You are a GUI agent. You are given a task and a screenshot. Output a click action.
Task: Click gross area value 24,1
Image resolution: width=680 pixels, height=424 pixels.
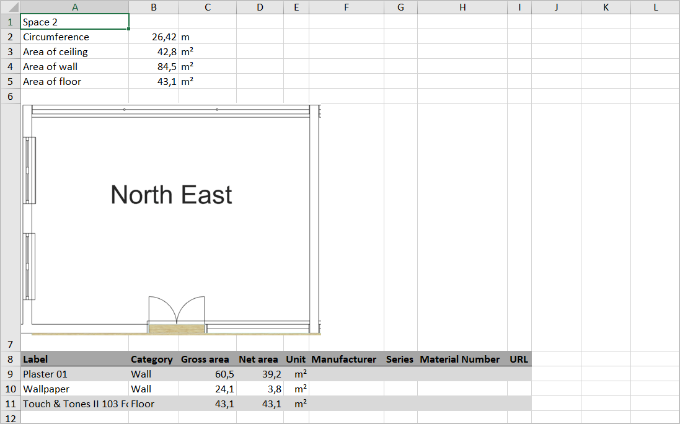(x=207, y=389)
